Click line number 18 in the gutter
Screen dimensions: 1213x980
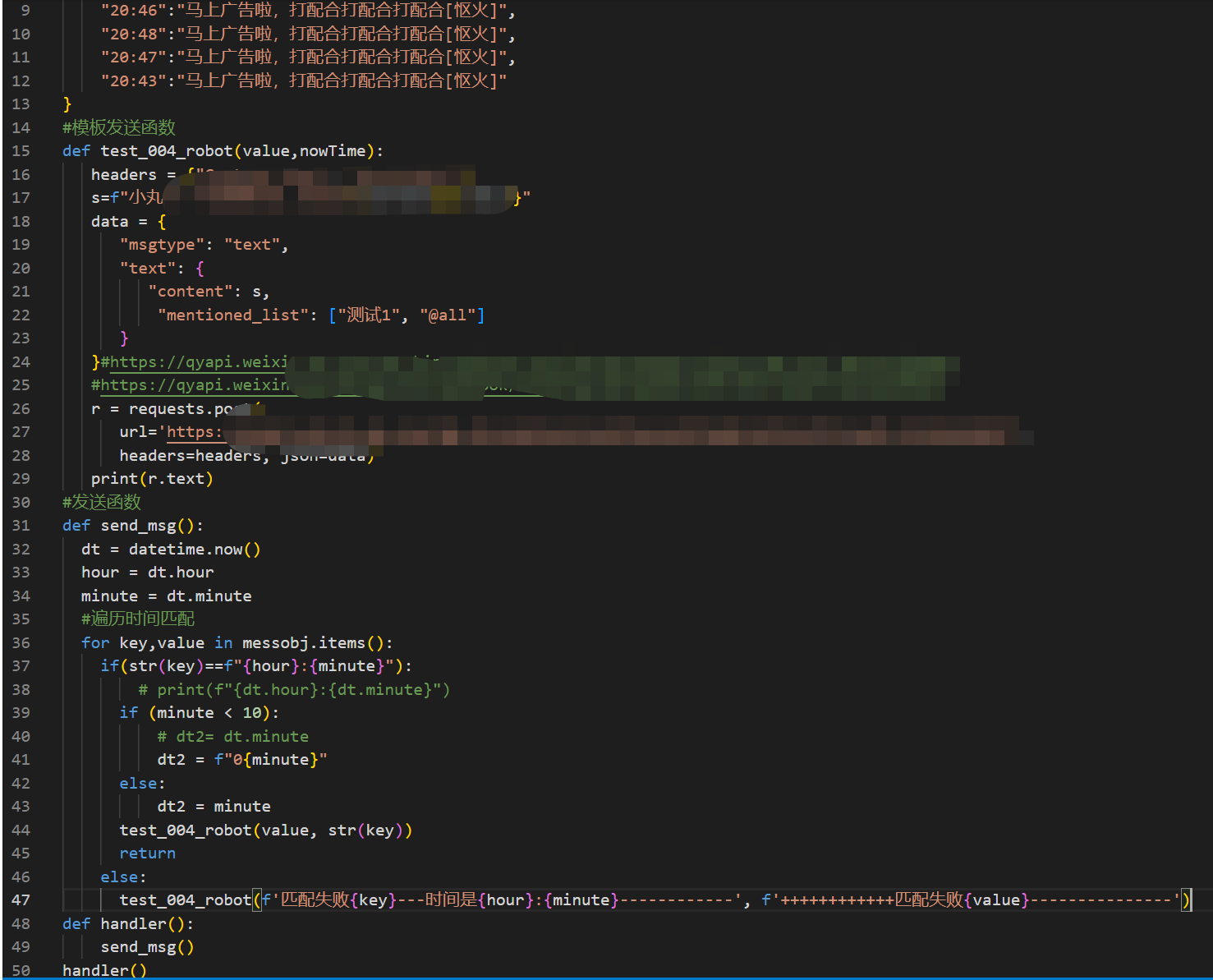[x=21, y=222]
